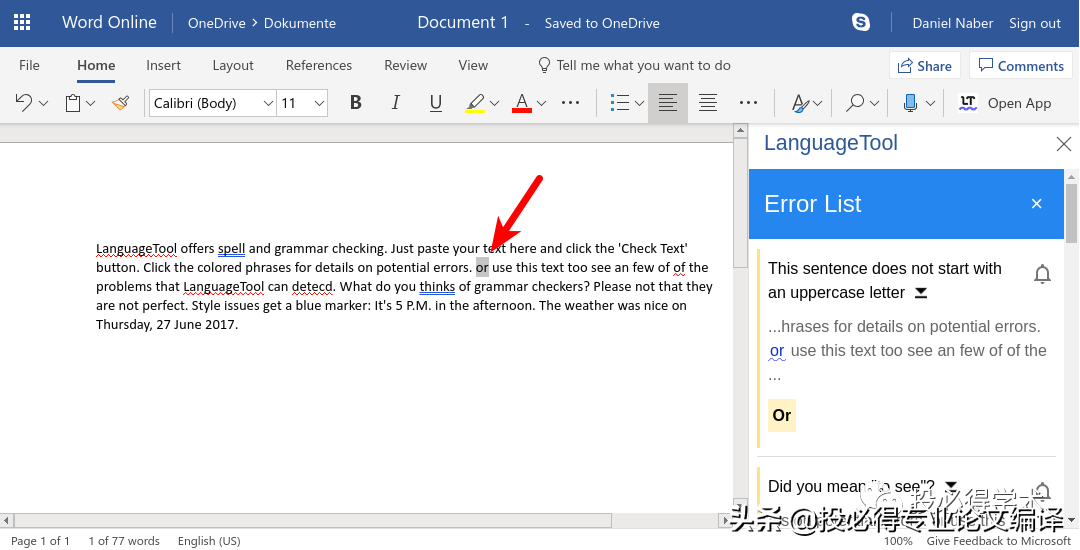The height and width of the screenshot is (550, 1080).
Task: Open the View tab
Action: point(473,65)
